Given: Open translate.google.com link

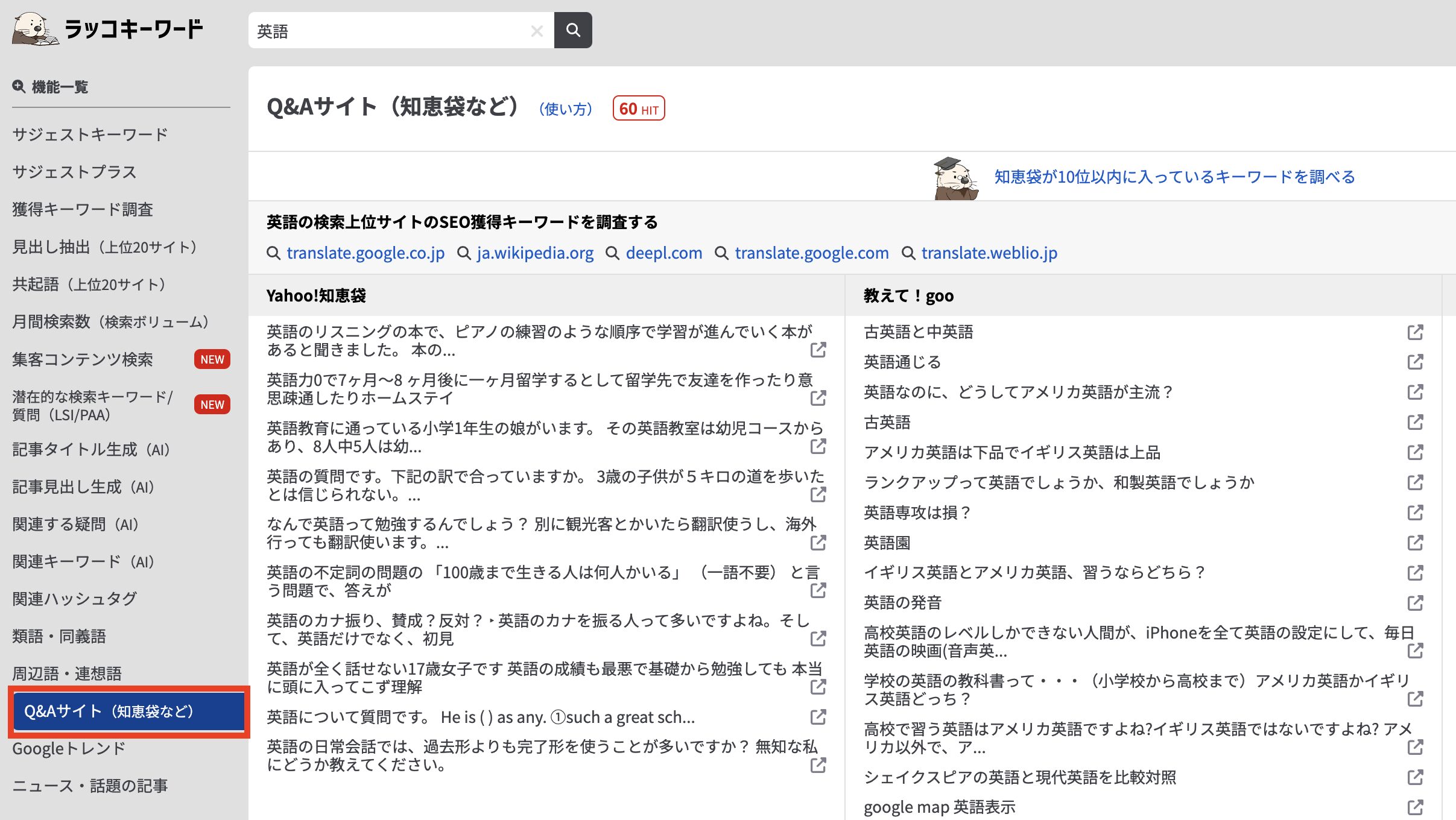Looking at the screenshot, I should (x=812, y=253).
